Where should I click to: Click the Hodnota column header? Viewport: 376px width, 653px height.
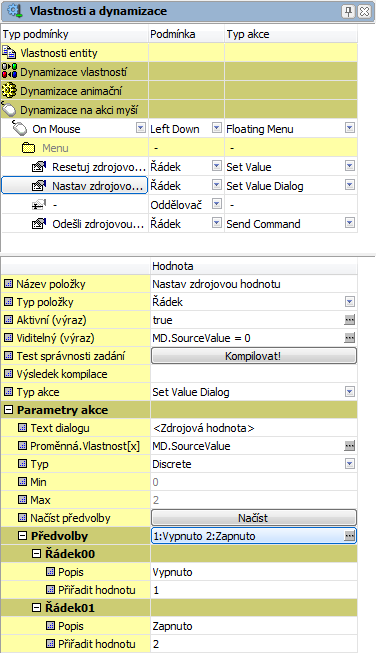[254, 266]
